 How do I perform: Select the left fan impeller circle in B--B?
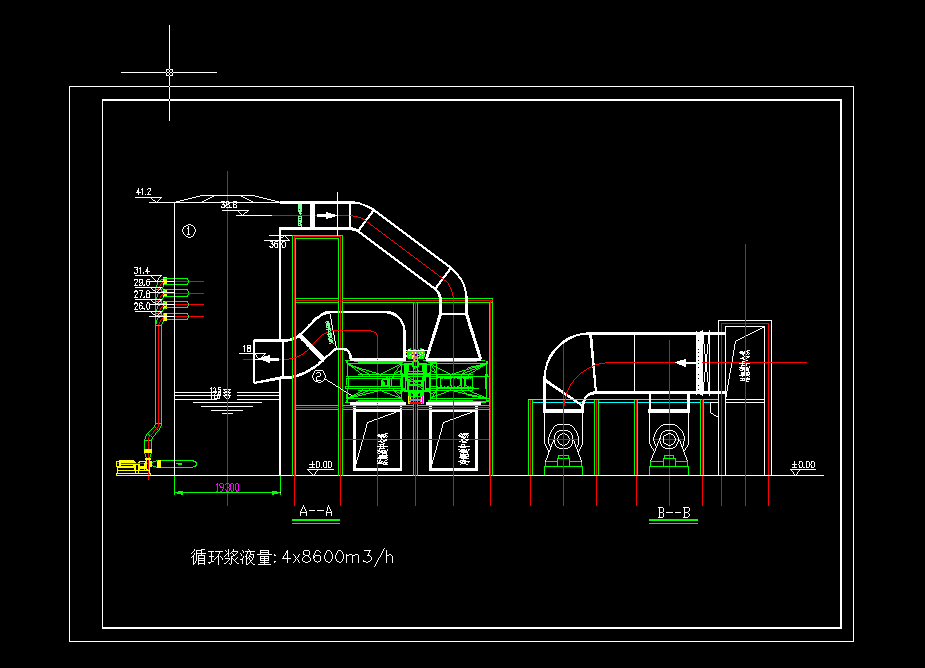pos(564,437)
